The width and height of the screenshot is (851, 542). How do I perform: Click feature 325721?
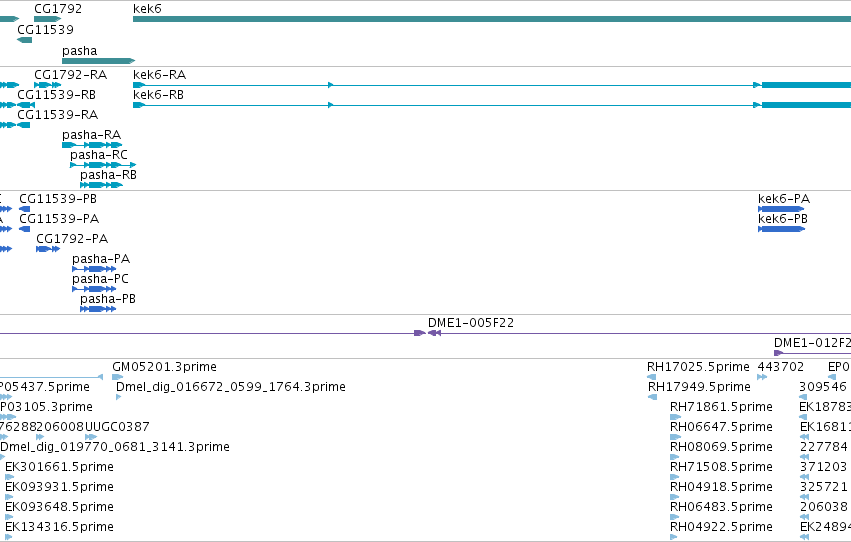point(805,497)
